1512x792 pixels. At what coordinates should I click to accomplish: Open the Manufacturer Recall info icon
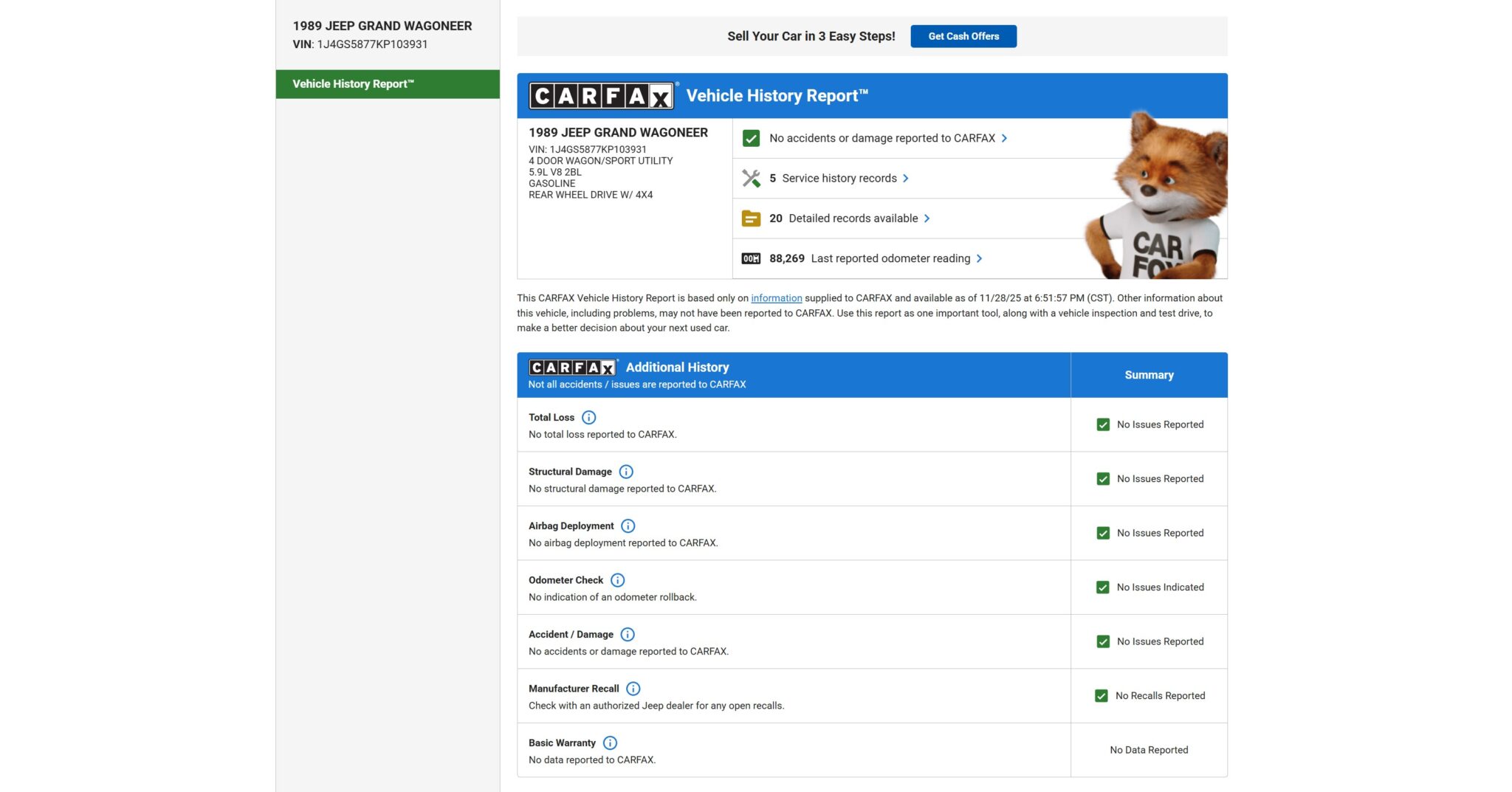(633, 689)
